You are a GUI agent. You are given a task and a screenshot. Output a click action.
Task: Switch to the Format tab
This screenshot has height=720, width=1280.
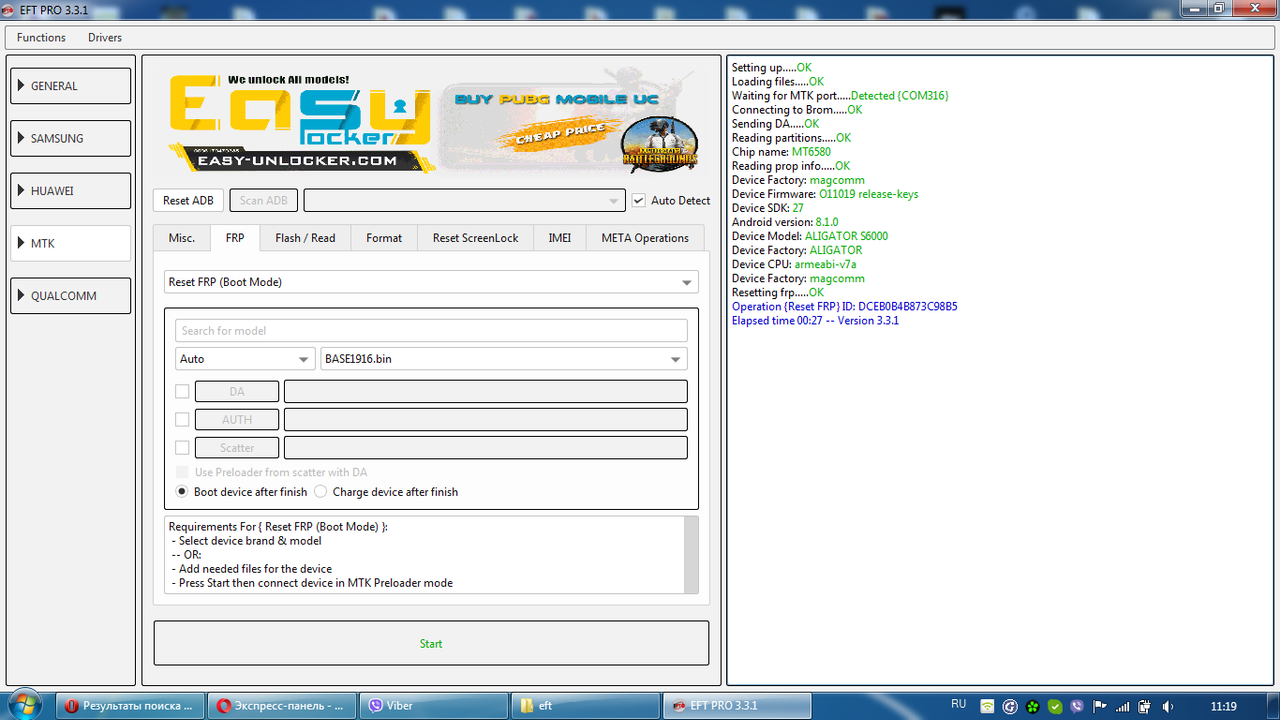tap(384, 238)
